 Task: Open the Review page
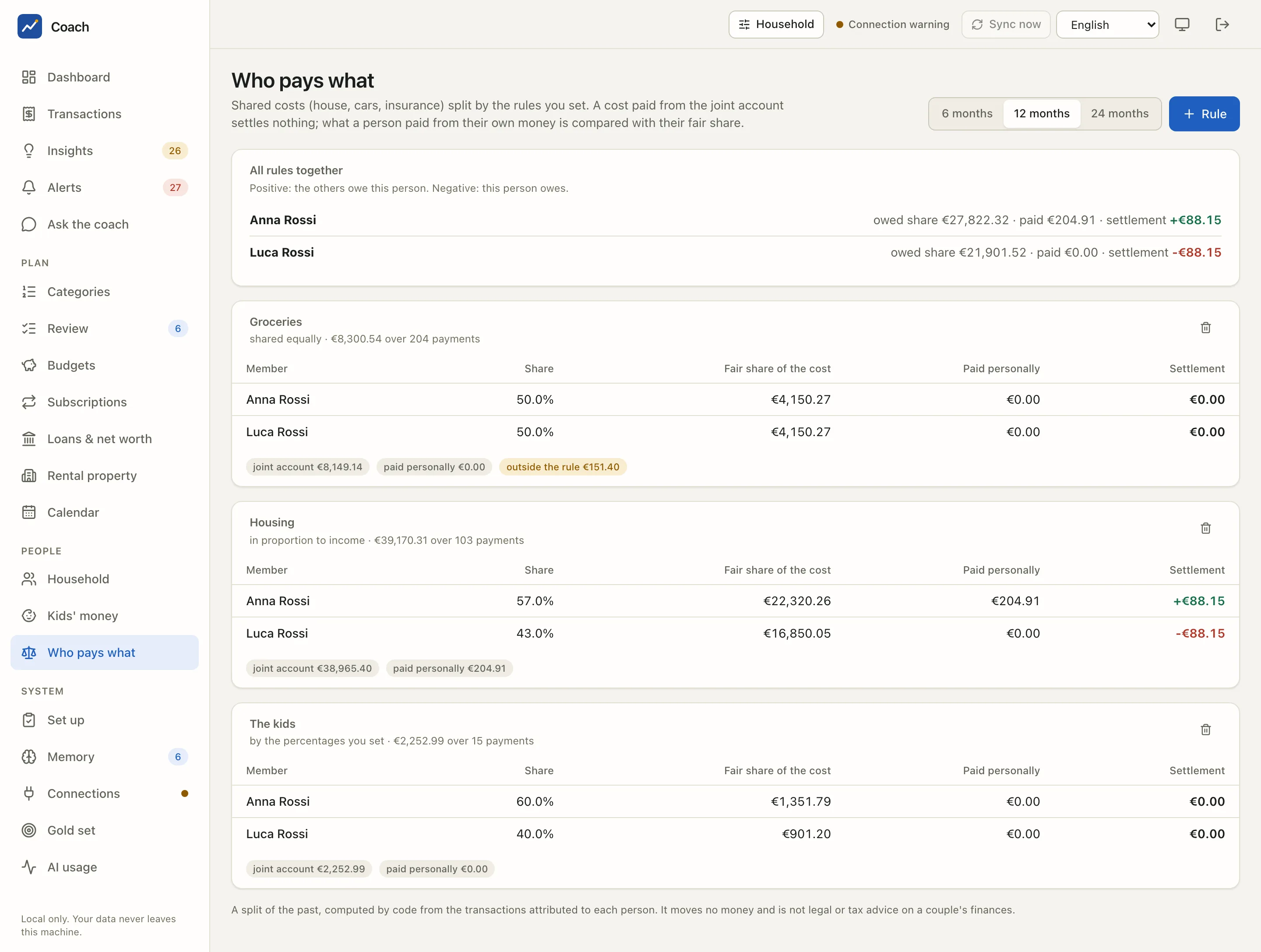105,328
